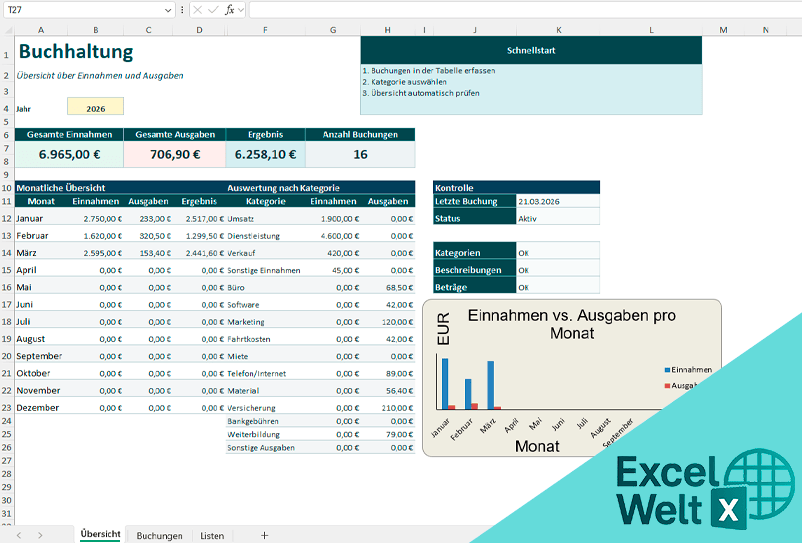Screen dimensions: 802x543
Task: Click the cancel X icon in formula bar
Action: click(x=197, y=9)
